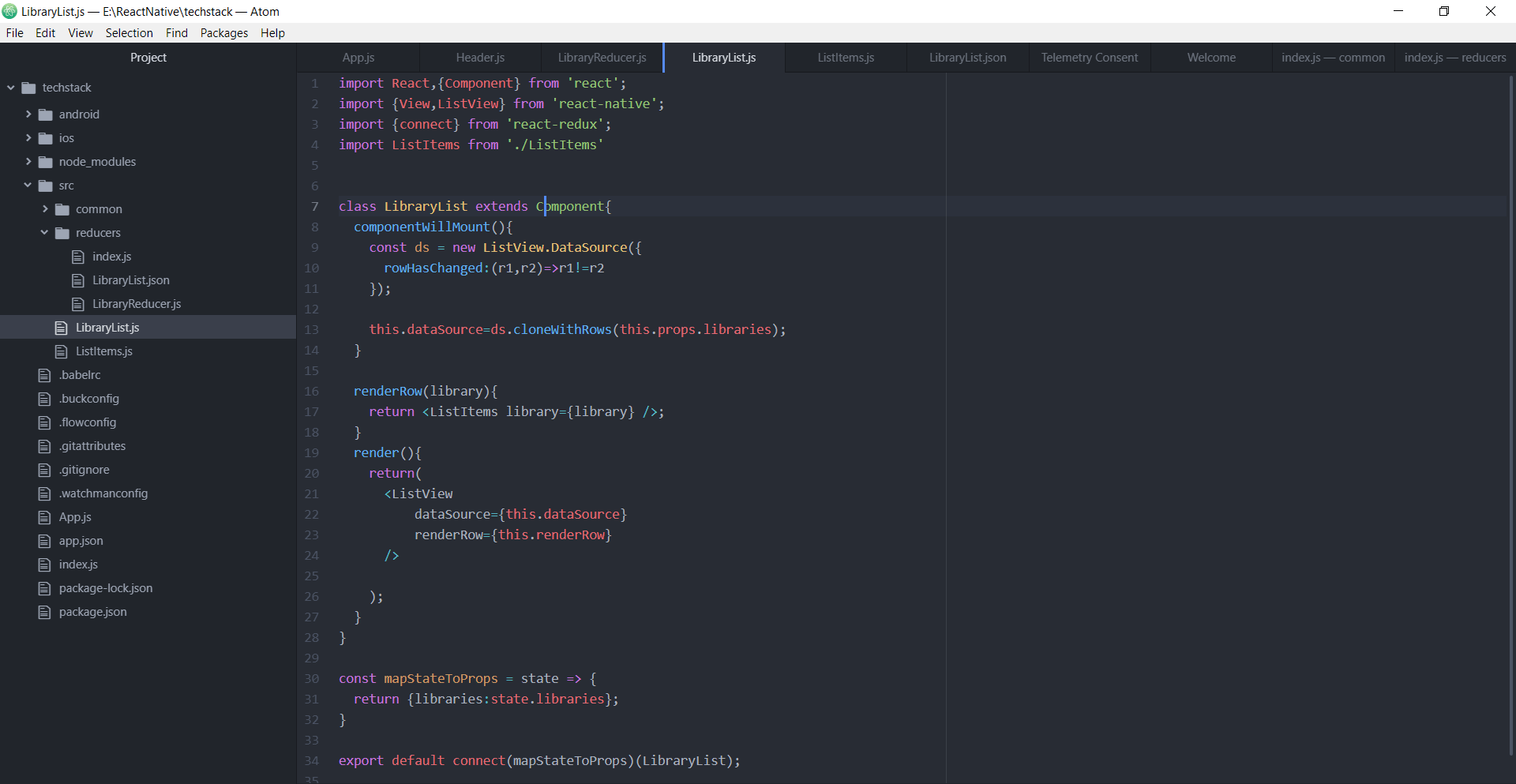The width and height of the screenshot is (1516, 784).
Task: Click the file icon beside .gitignore
Action: [45, 470]
